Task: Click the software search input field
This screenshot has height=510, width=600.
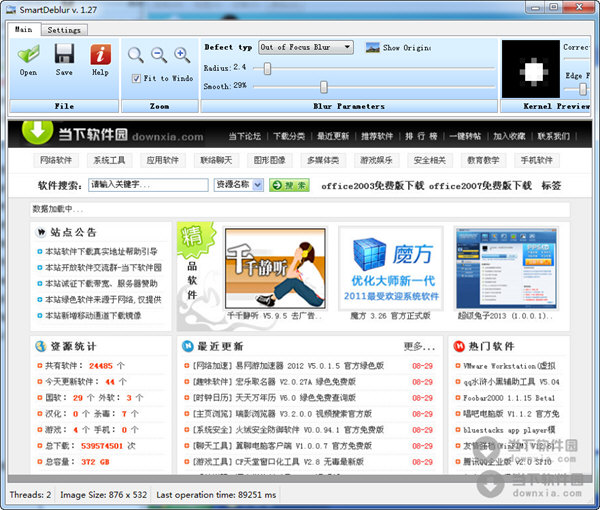Action: 147,185
